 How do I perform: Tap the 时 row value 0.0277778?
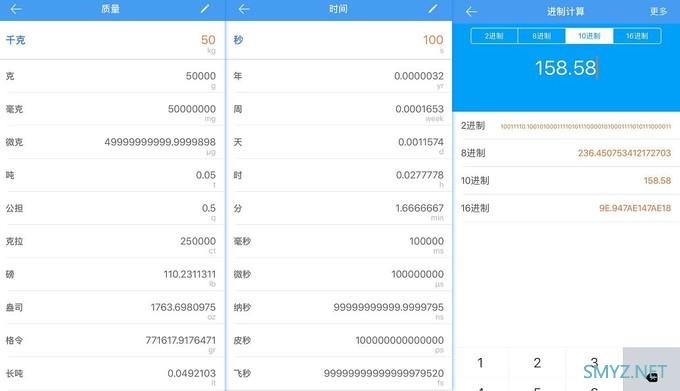pos(420,175)
